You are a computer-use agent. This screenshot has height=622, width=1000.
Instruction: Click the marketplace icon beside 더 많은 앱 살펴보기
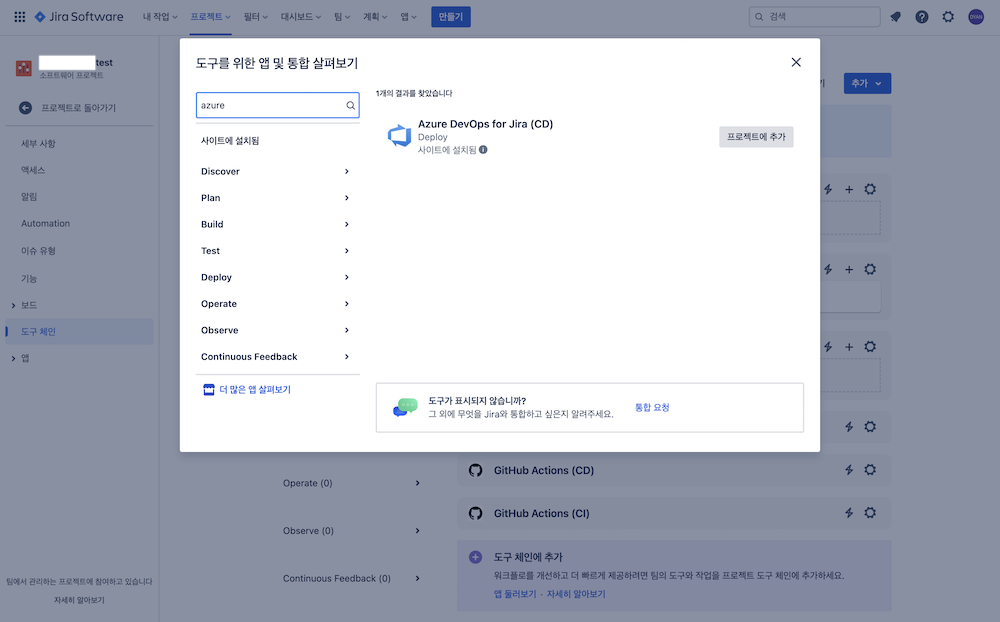209,390
